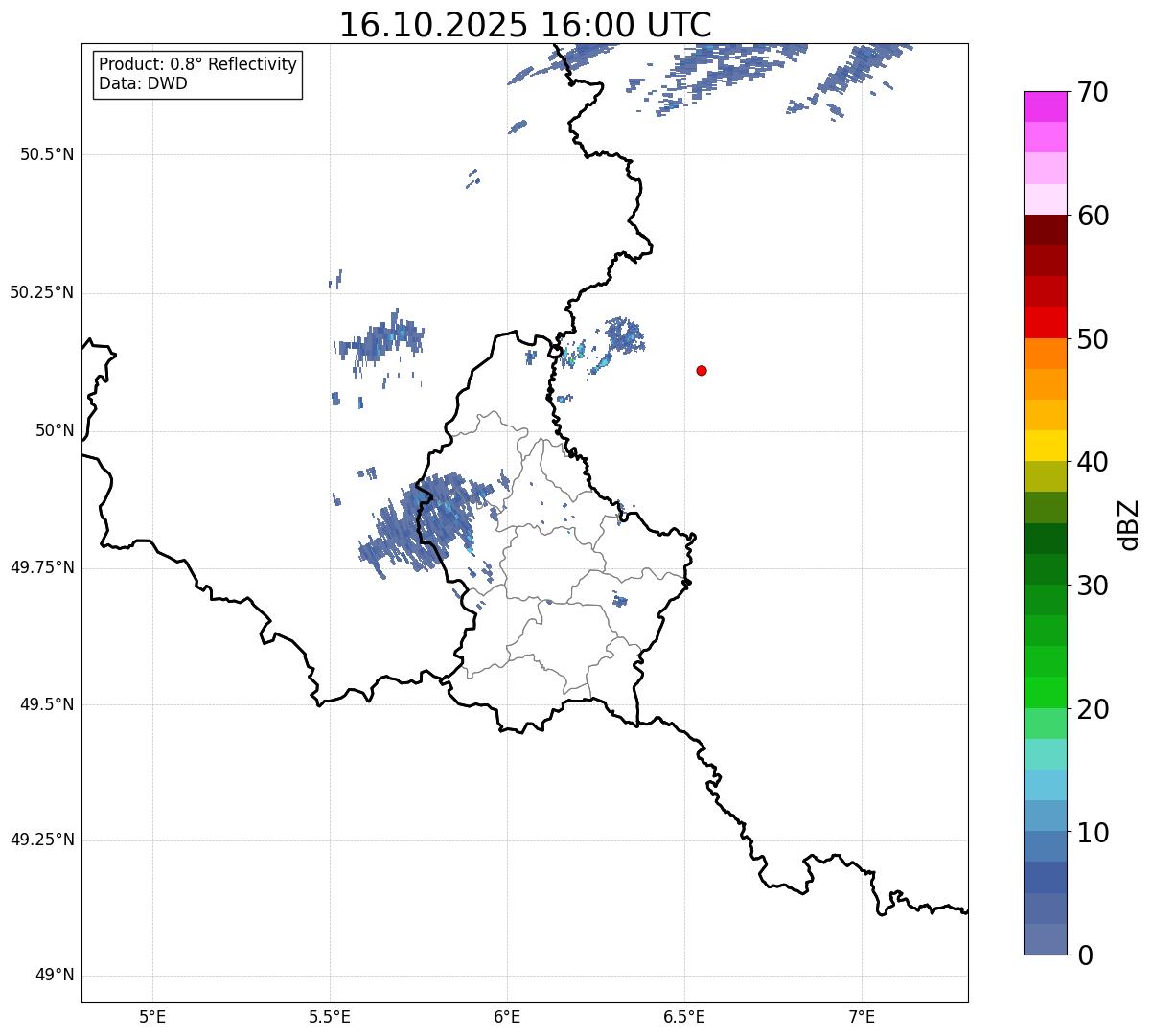The height and width of the screenshot is (1036, 1152).
Task: Click the 49.25°N latitude label
Action: [42, 840]
